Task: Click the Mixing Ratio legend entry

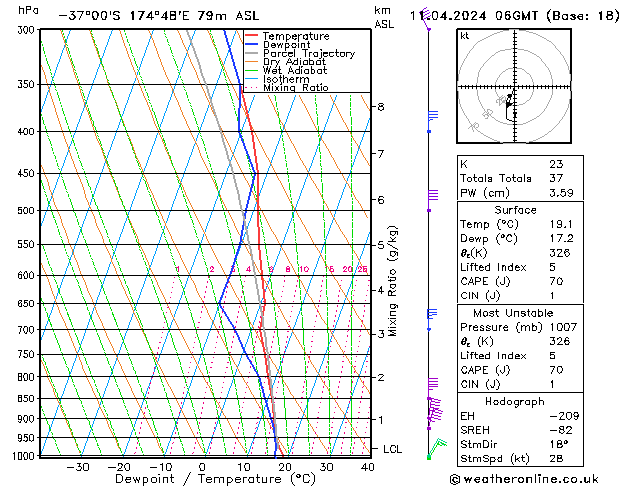Action: coord(296,87)
